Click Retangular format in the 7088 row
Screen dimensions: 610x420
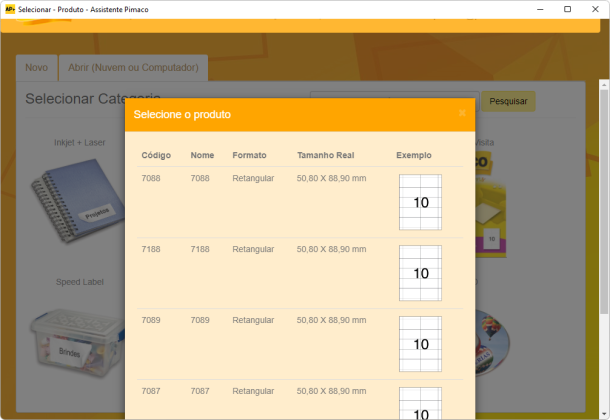(x=253, y=178)
